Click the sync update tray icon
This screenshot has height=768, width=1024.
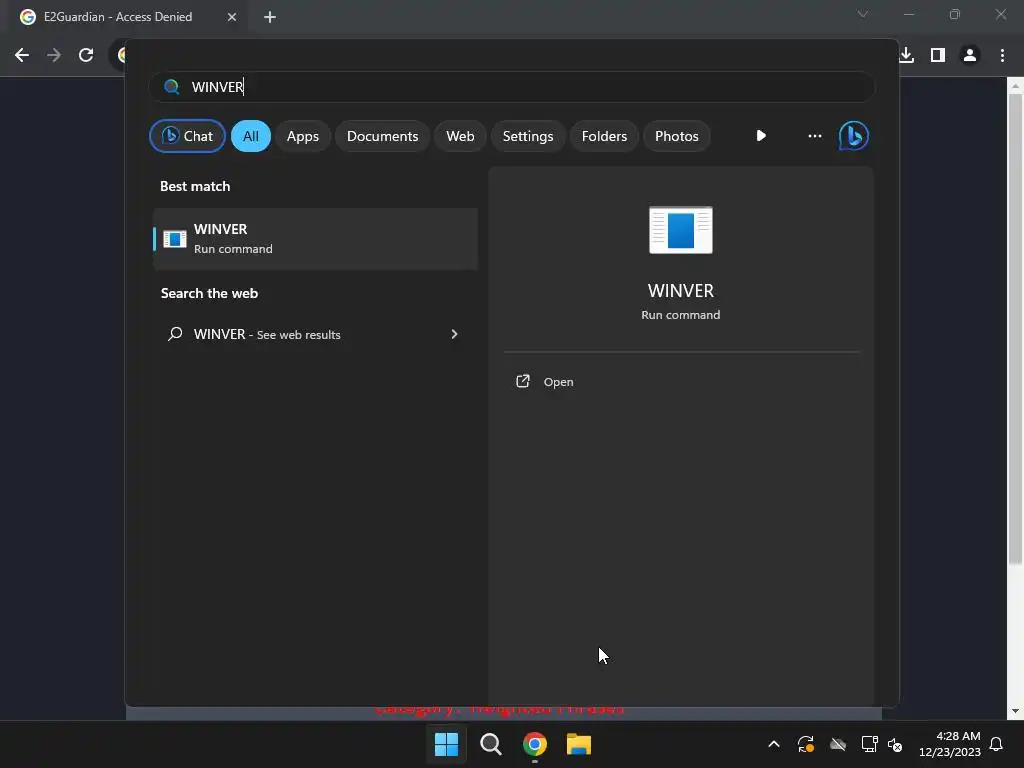tap(806, 744)
